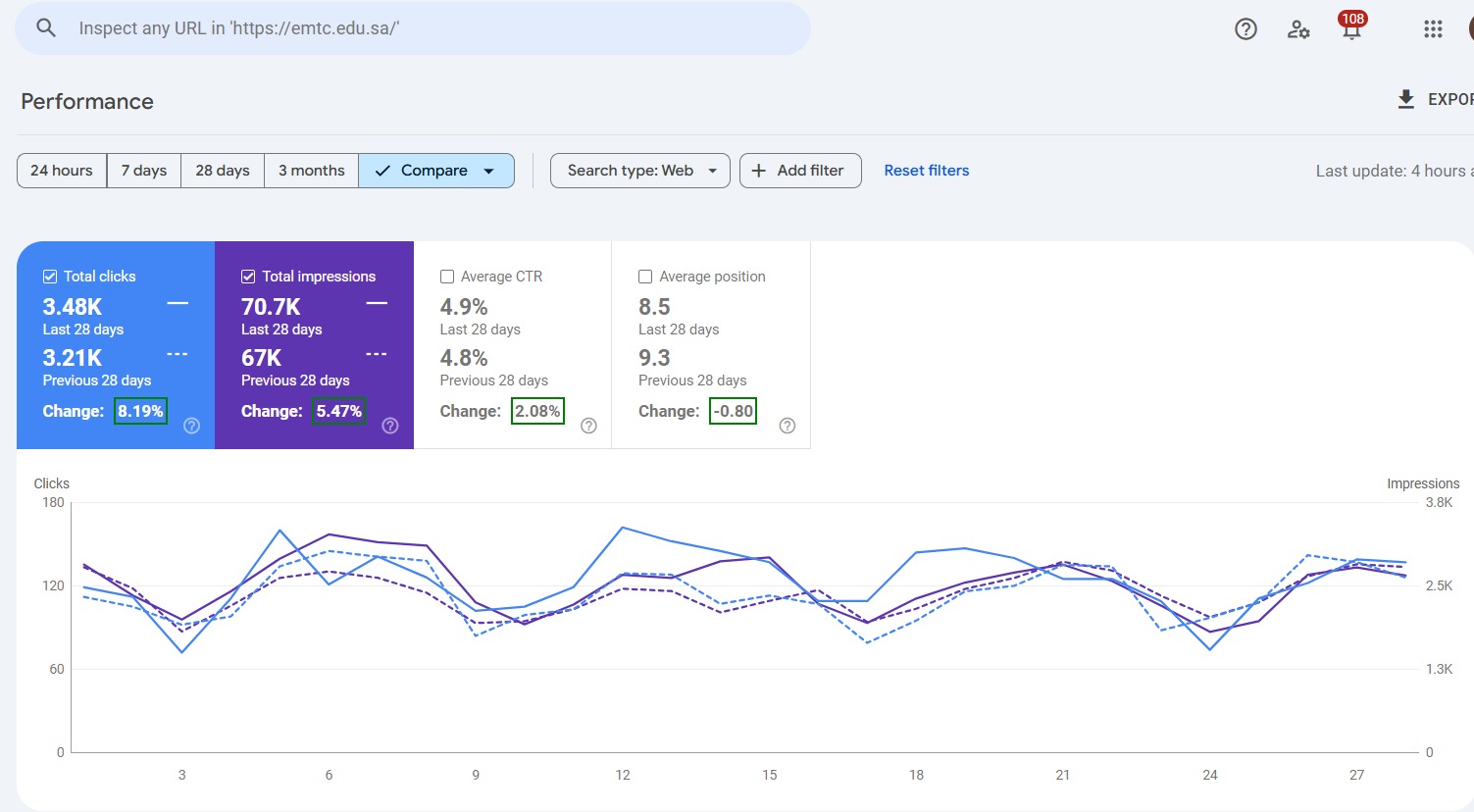
Task: Click help icon in Average position card
Action: click(787, 426)
